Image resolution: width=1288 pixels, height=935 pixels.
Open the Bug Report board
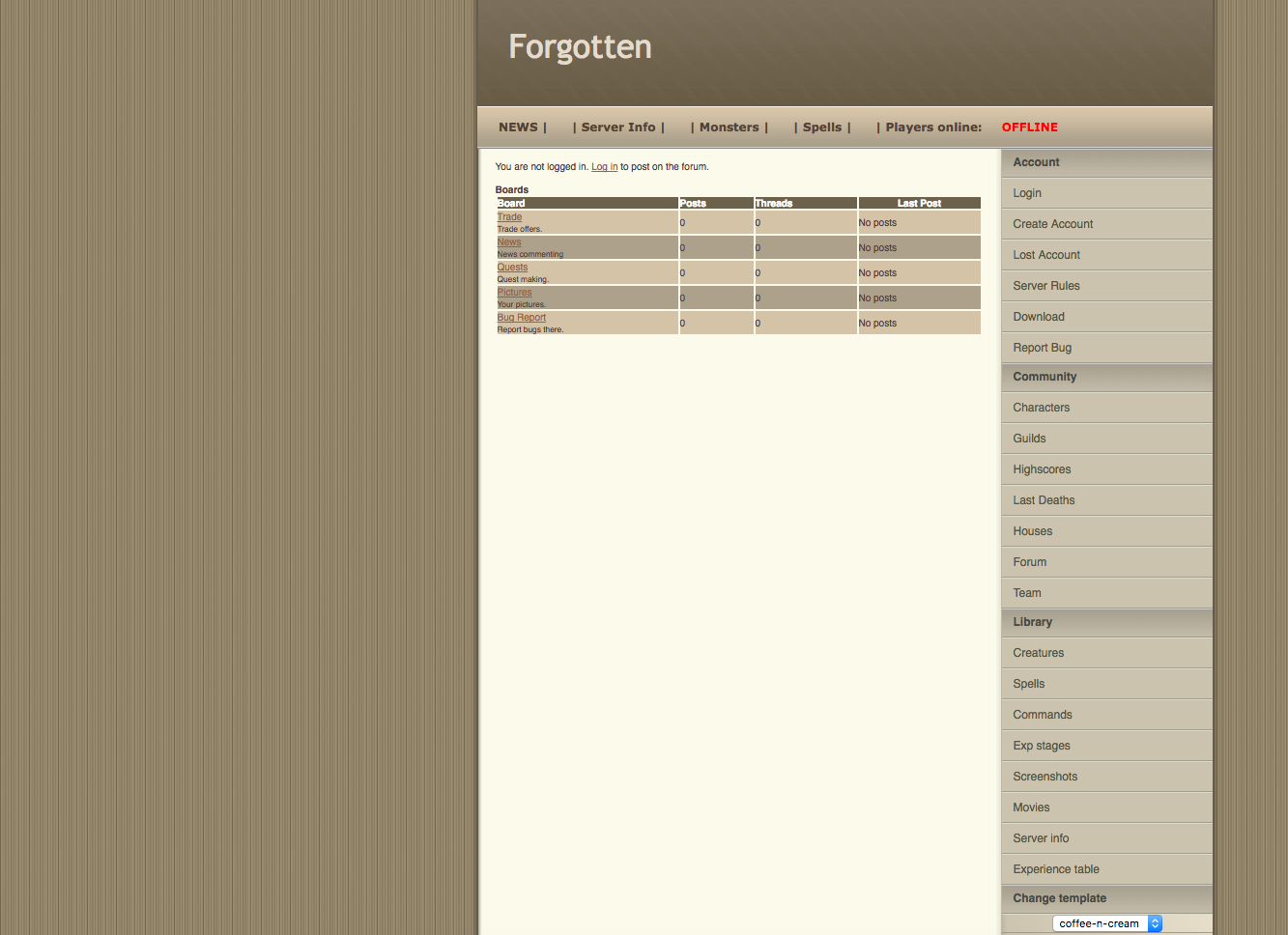tap(521, 317)
